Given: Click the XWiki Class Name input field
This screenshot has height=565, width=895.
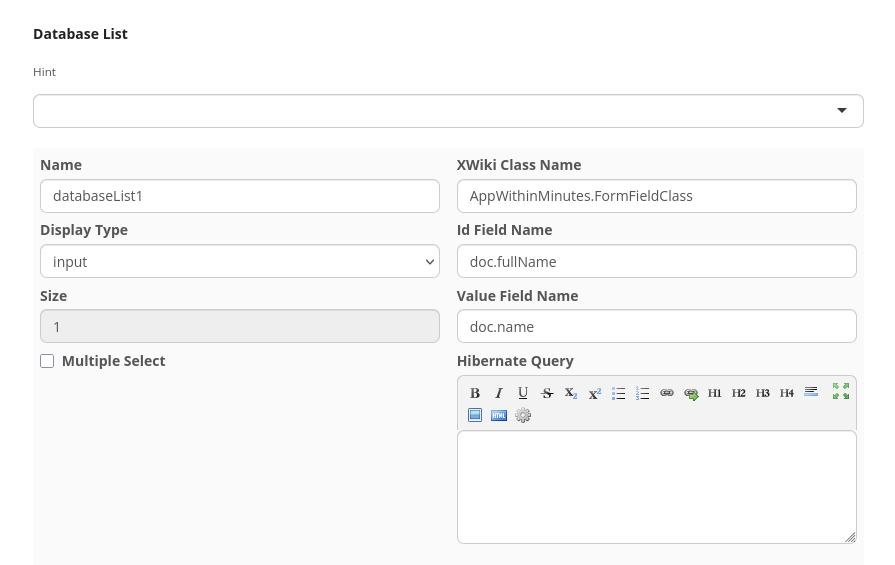Looking at the screenshot, I should pos(656,196).
